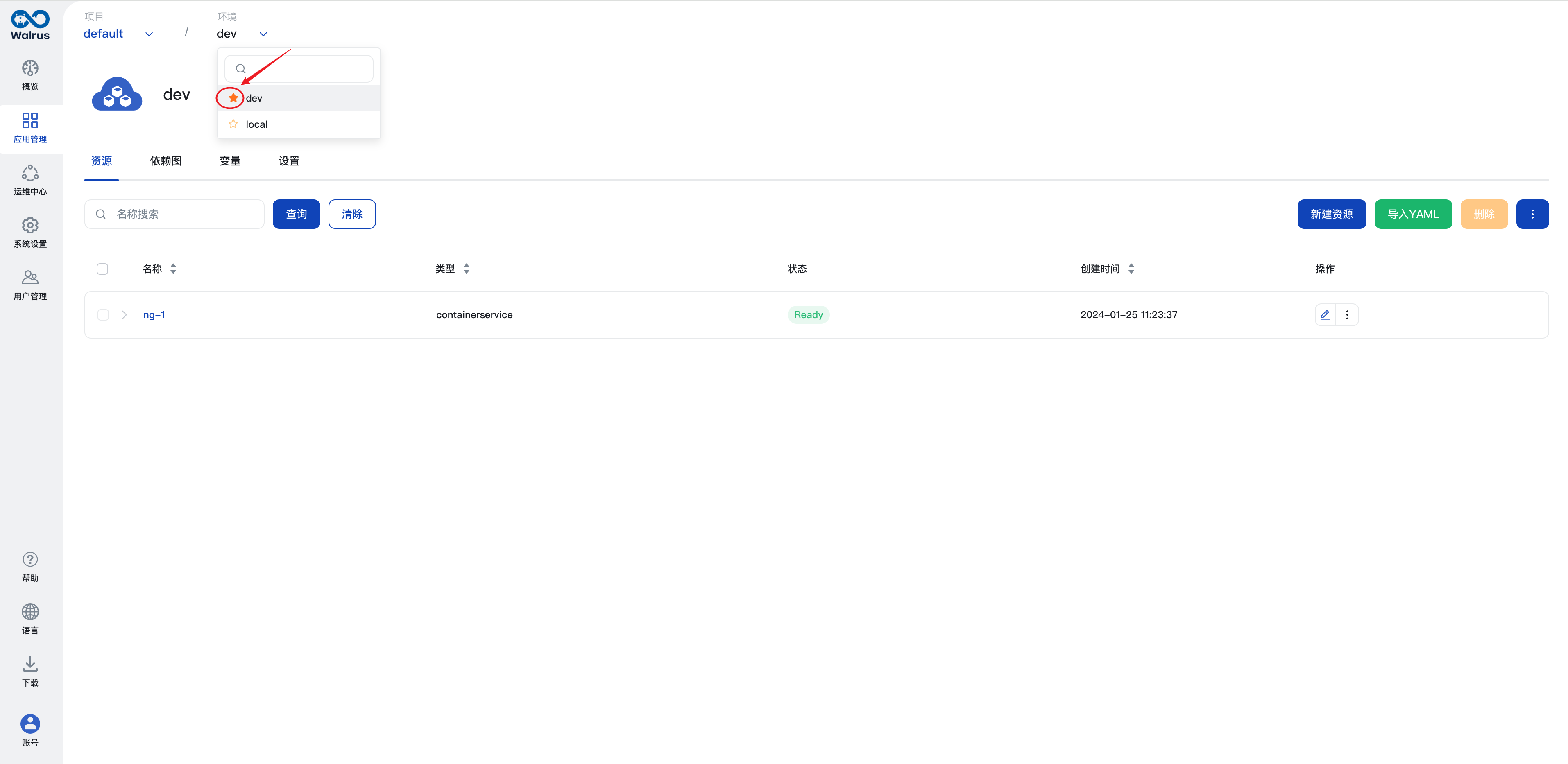The image size is (1568, 764).
Task: Go to 运维中心 operations center
Action: point(30,181)
